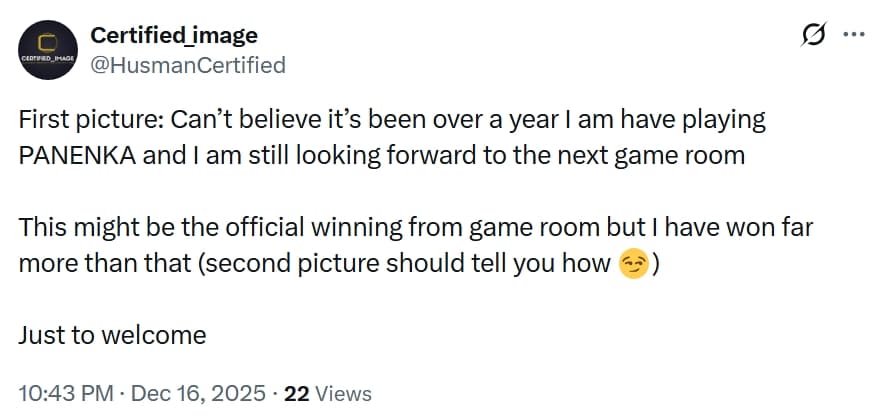Open the Certified_image display name link

coord(174,35)
